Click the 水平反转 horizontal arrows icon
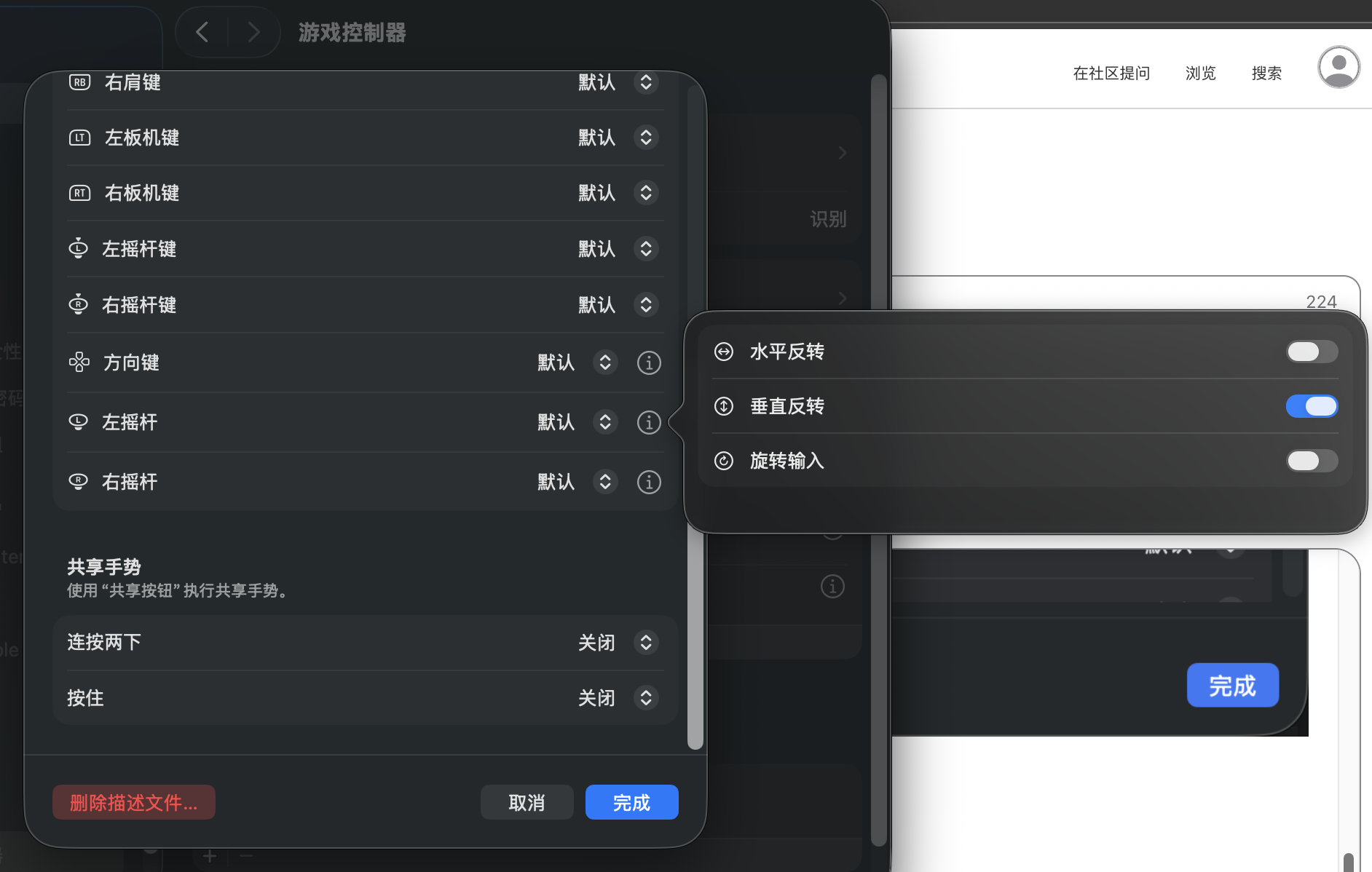 click(x=723, y=352)
